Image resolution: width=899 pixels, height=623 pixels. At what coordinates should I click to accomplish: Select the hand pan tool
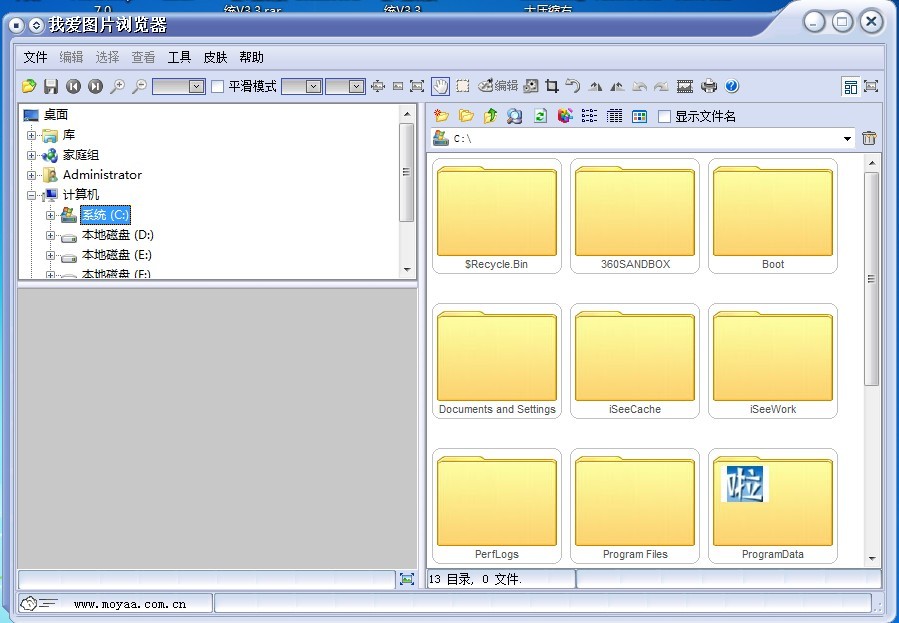click(440, 87)
